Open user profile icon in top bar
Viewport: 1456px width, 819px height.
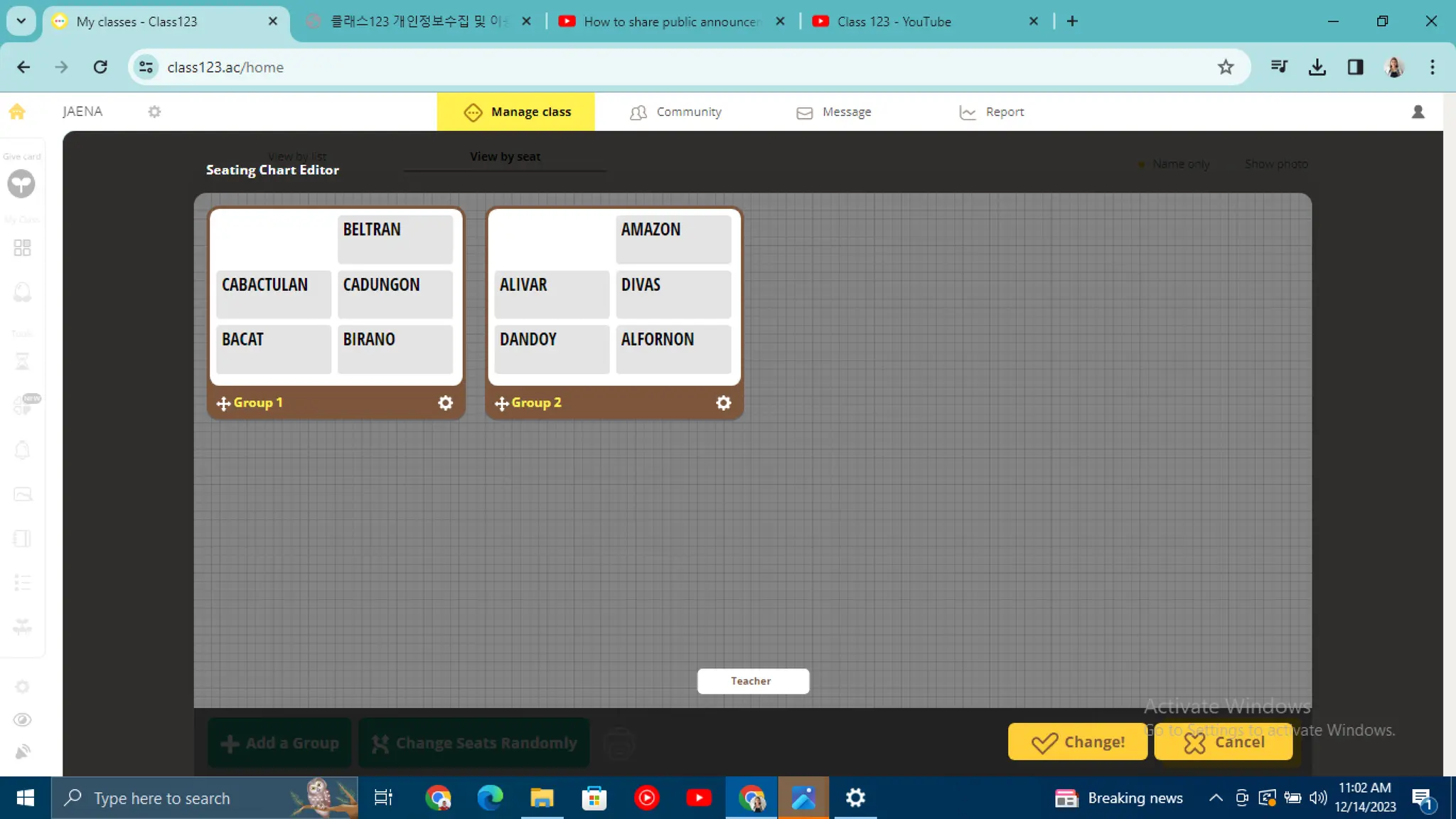[1418, 112]
